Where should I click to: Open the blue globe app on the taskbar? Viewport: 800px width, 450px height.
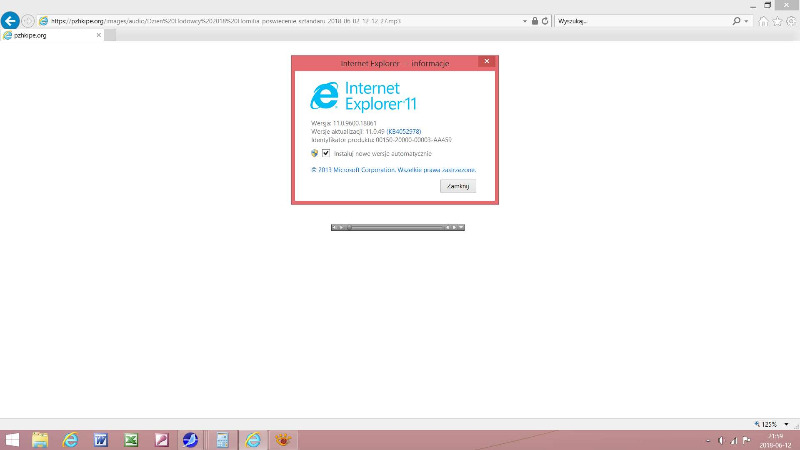click(x=190, y=440)
